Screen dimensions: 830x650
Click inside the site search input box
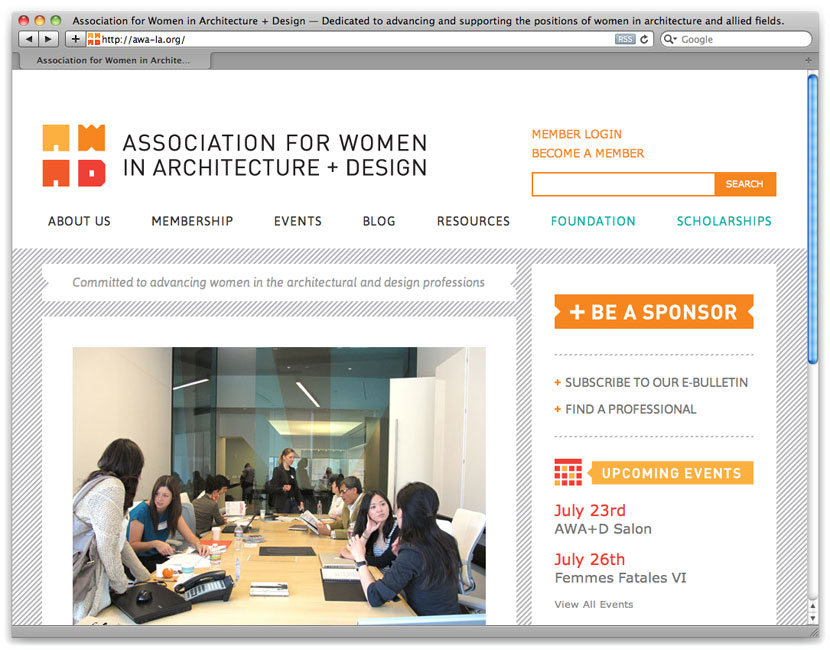click(x=624, y=184)
